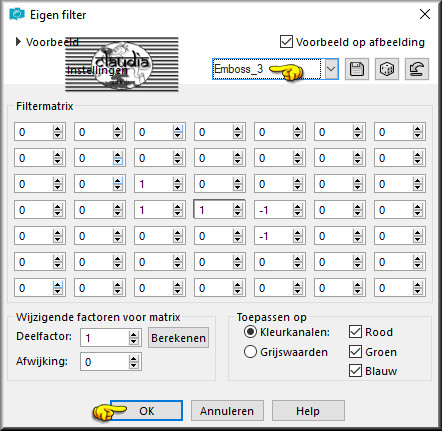Decrease Afwijking with its down arrow
The image size is (442, 431).
point(134,365)
